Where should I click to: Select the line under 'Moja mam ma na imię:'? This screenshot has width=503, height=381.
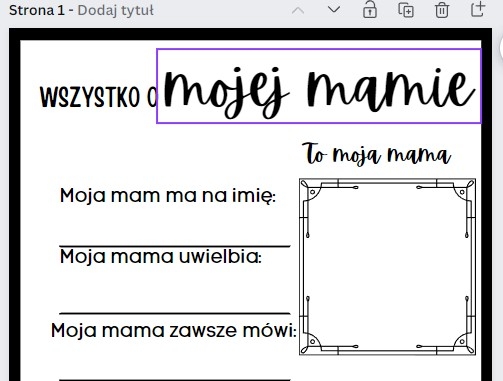175,246
